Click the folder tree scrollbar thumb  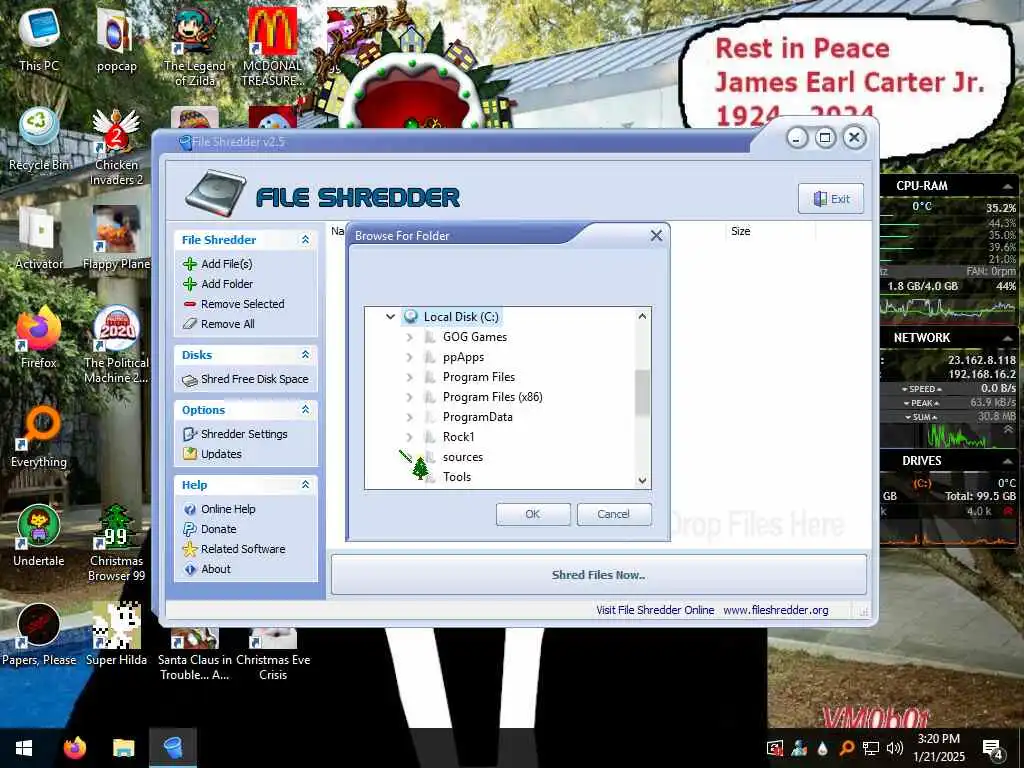[643, 392]
